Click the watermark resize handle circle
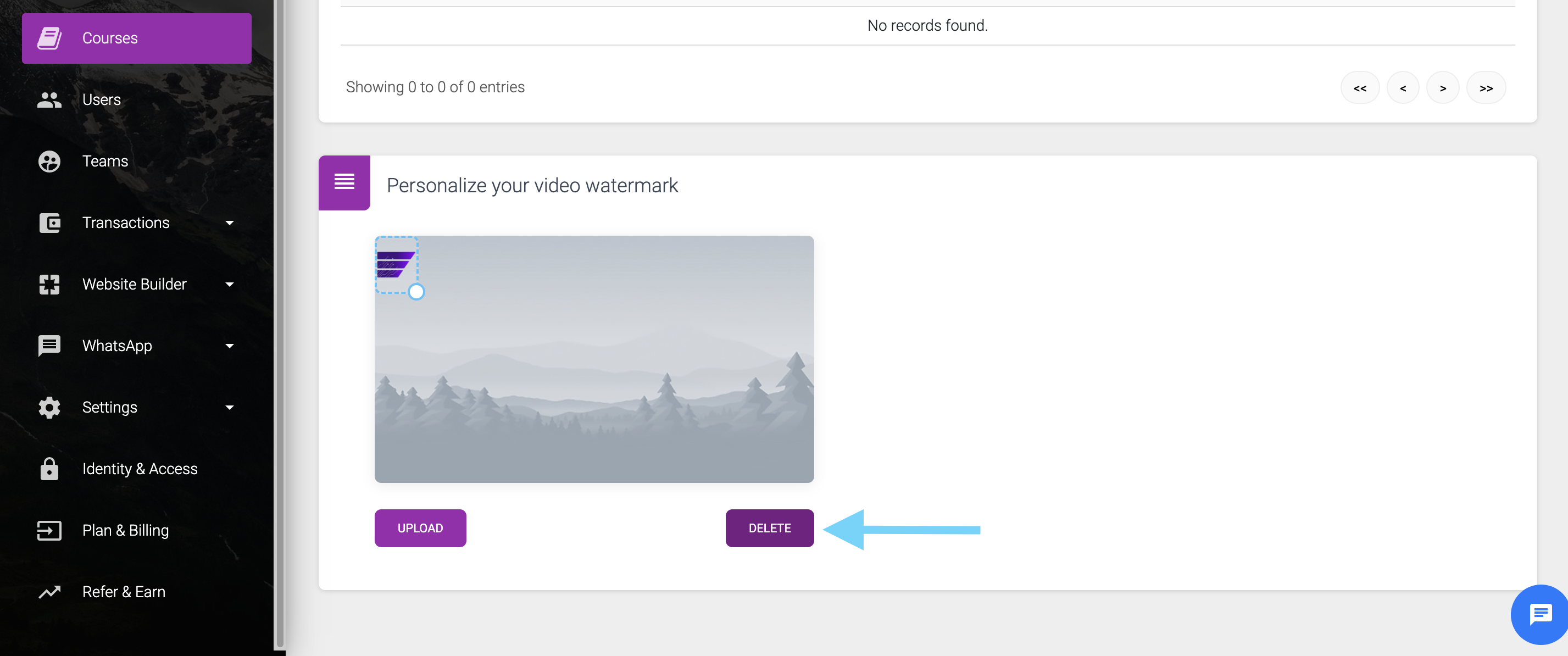Viewport: 1568px width, 656px height. (416, 292)
